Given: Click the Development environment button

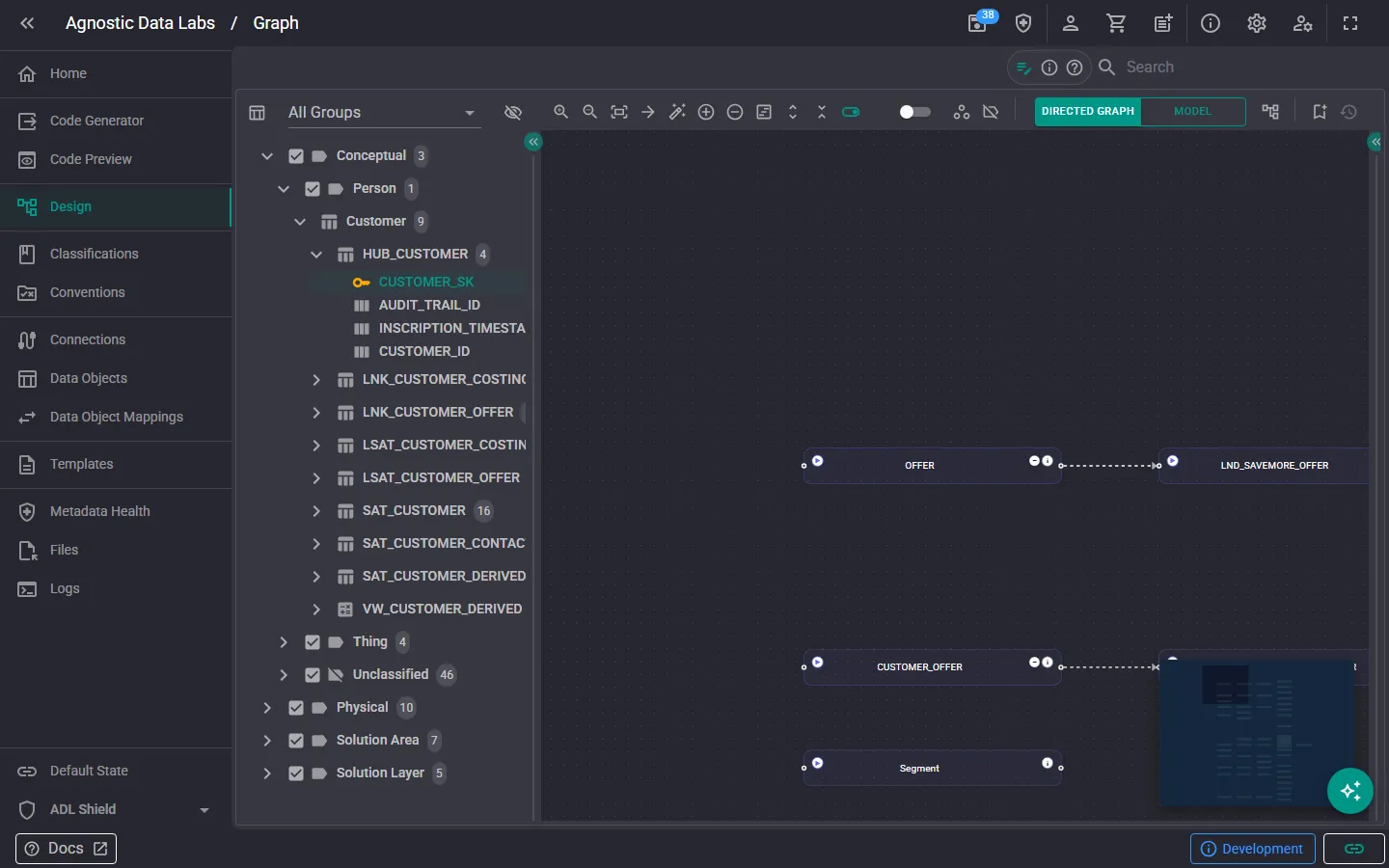Looking at the screenshot, I should [x=1252, y=849].
